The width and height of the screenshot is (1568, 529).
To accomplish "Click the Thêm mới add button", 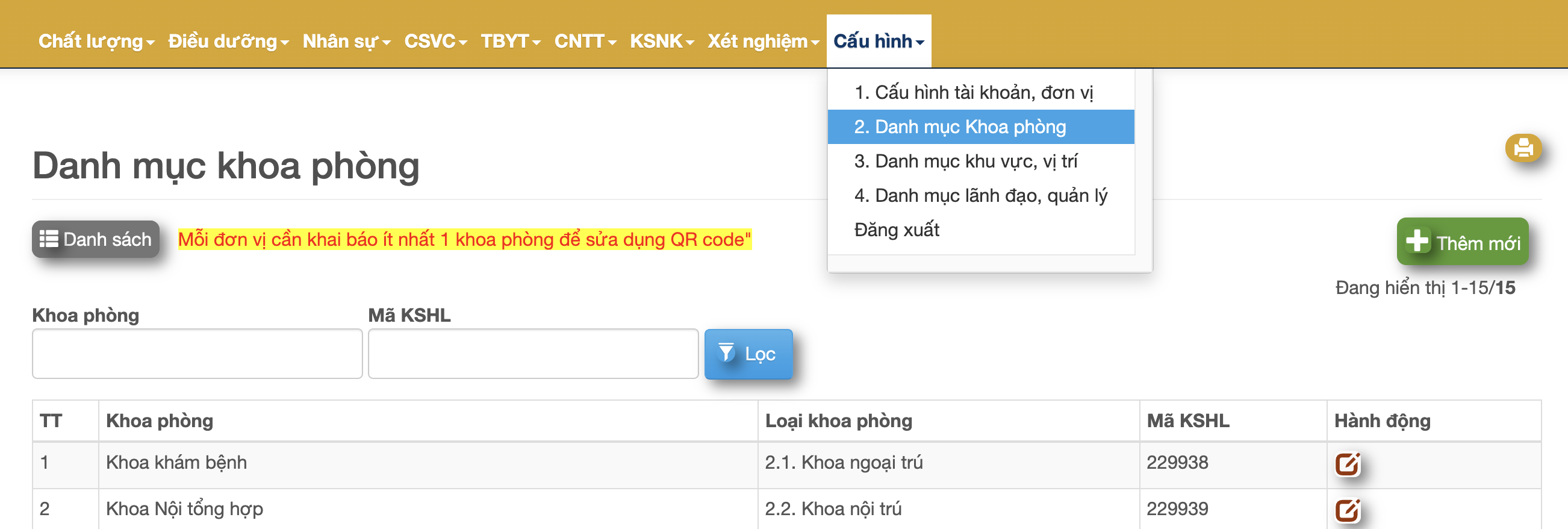I will click(1462, 242).
